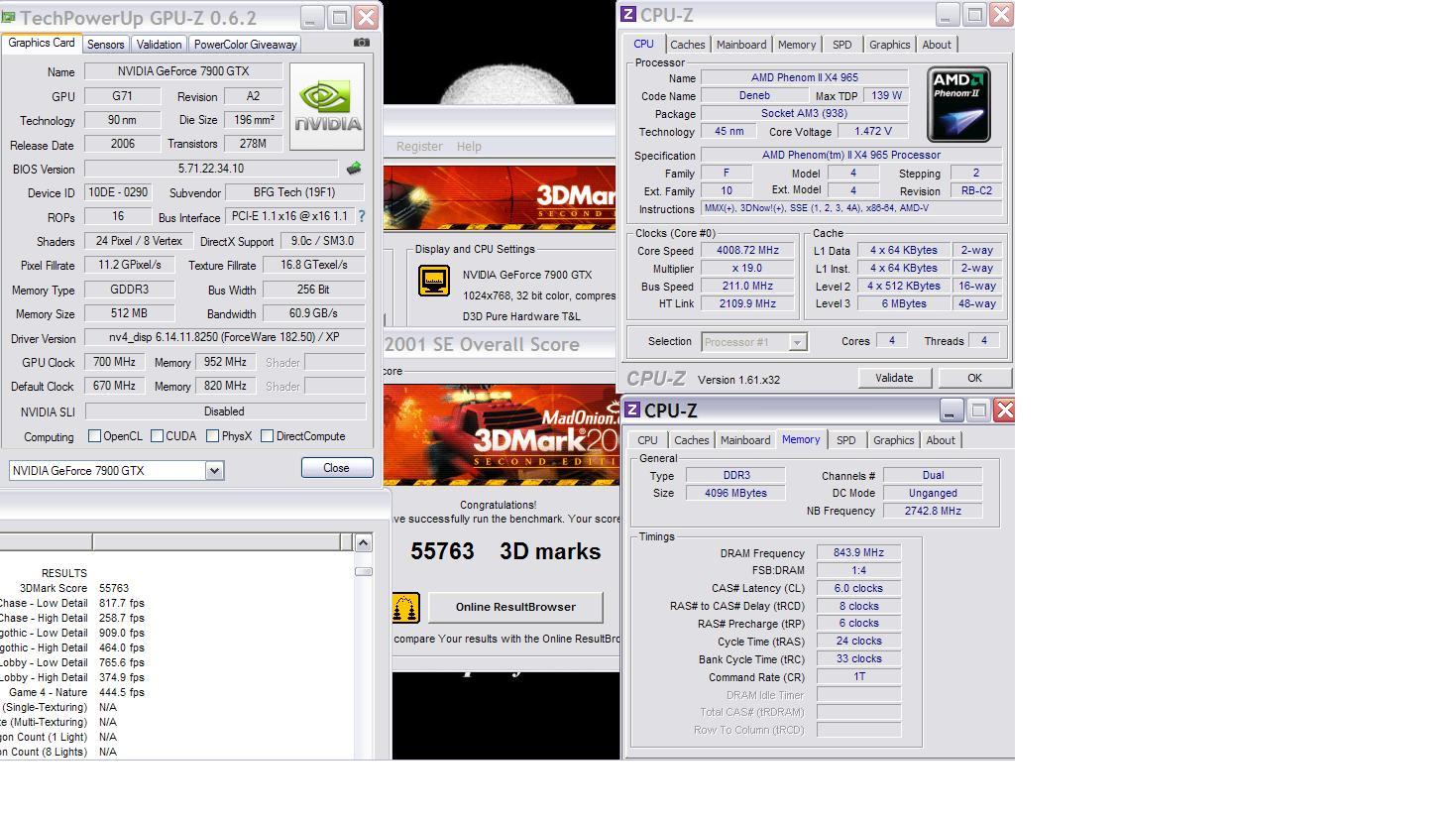Click the GPU-Z title bar icon
The width and height of the screenshot is (1456, 821).
[x=9, y=17]
